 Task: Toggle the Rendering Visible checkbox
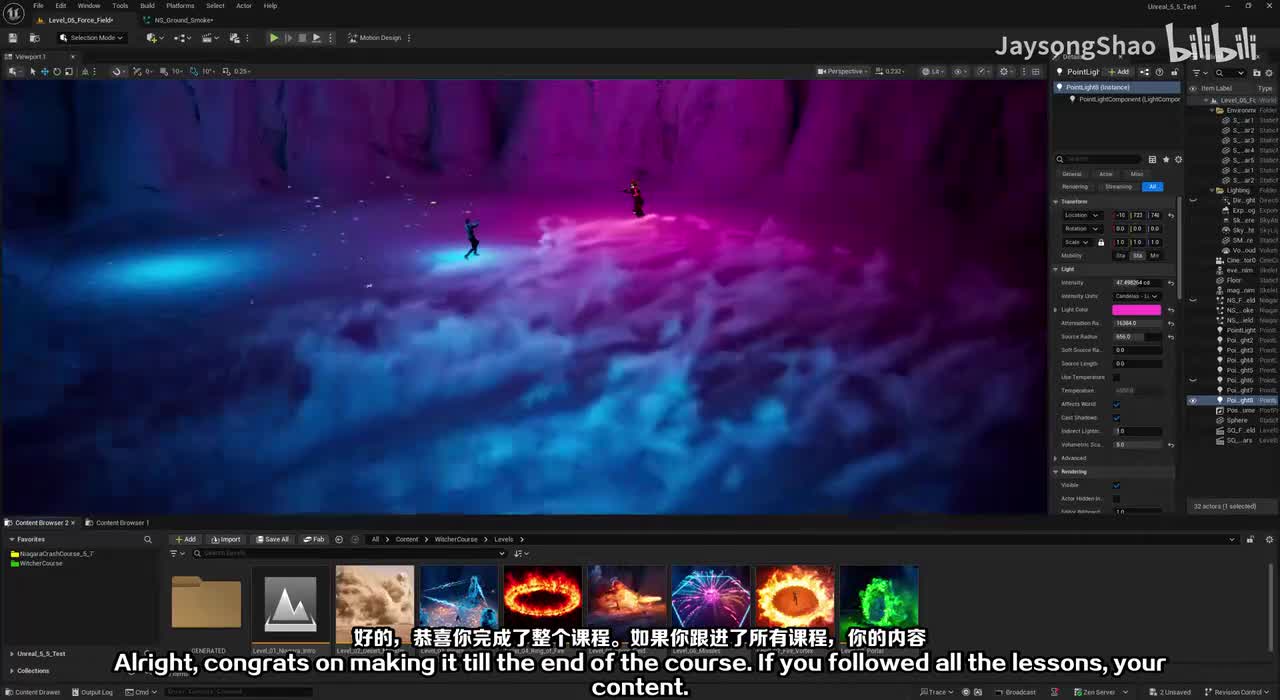(x=1116, y=485)
